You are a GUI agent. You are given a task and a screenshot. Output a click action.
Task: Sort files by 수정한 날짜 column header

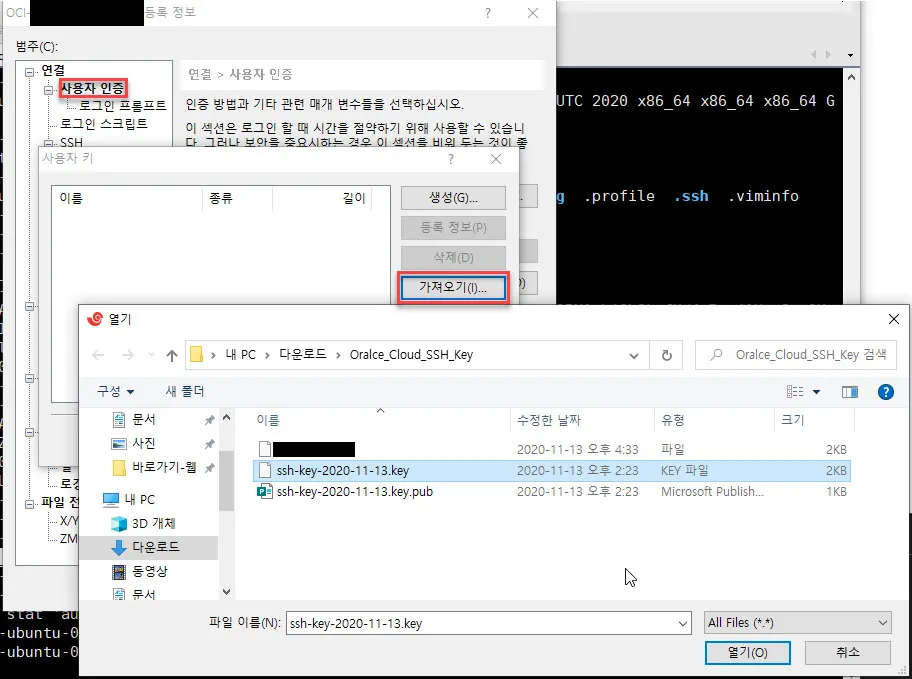548,420
